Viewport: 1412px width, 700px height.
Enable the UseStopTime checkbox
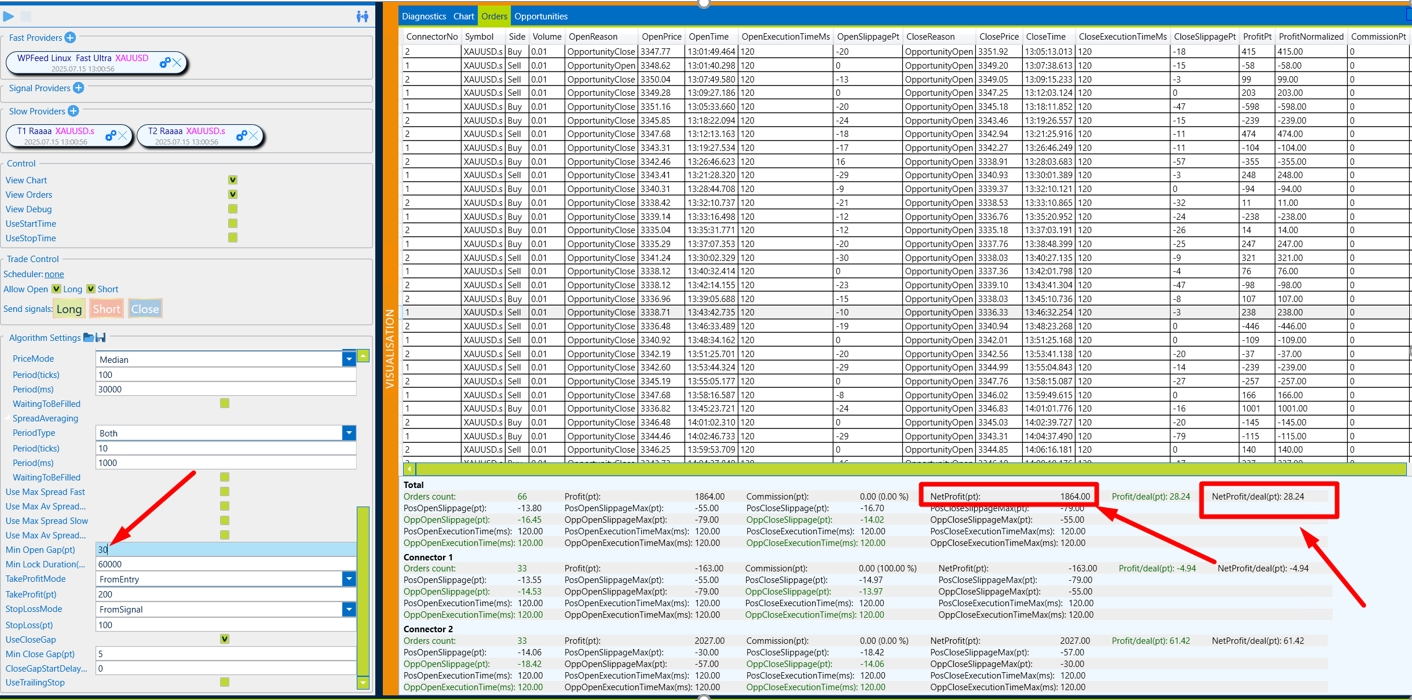click(x=233, y=238)
